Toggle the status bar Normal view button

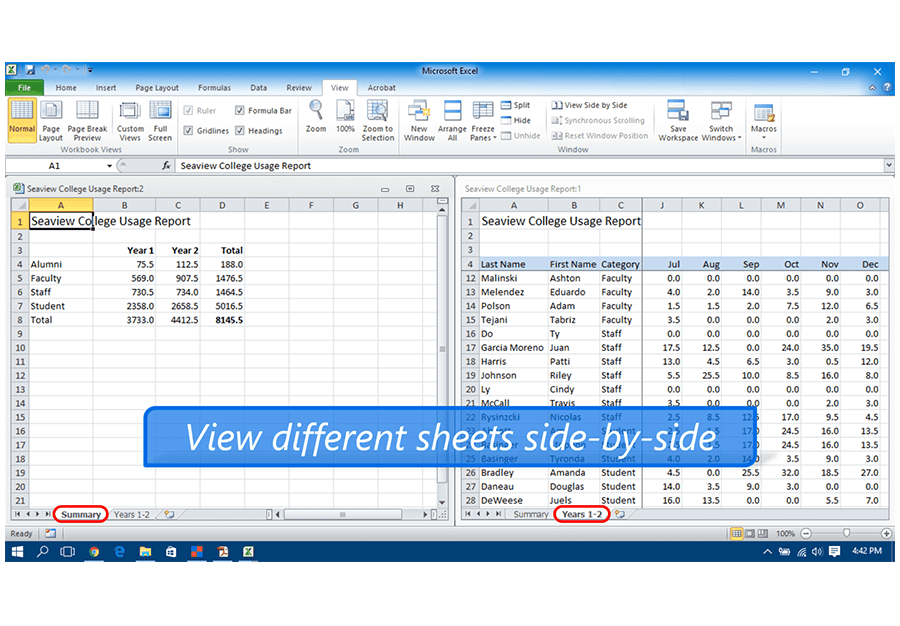tap(736, 534)
